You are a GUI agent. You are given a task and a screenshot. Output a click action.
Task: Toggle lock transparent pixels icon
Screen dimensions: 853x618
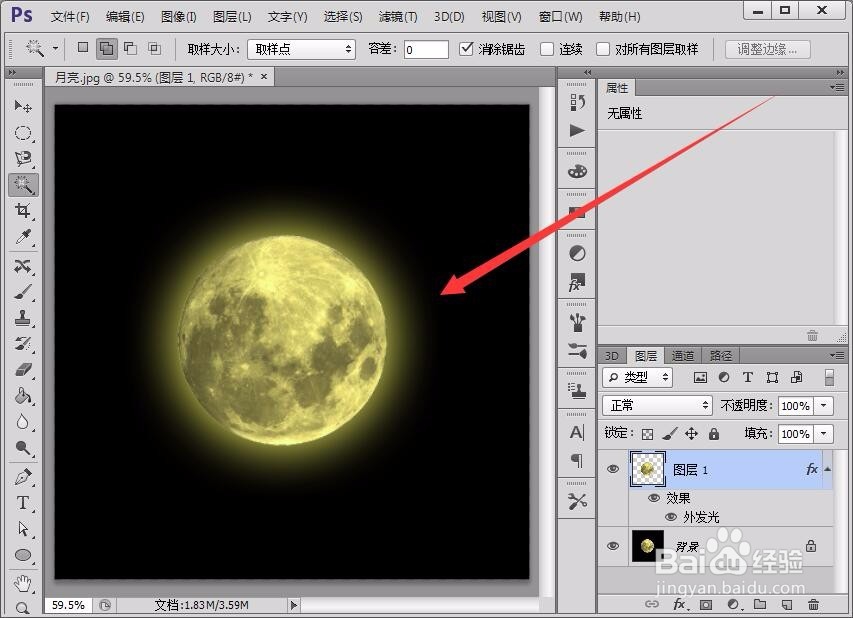647,434
